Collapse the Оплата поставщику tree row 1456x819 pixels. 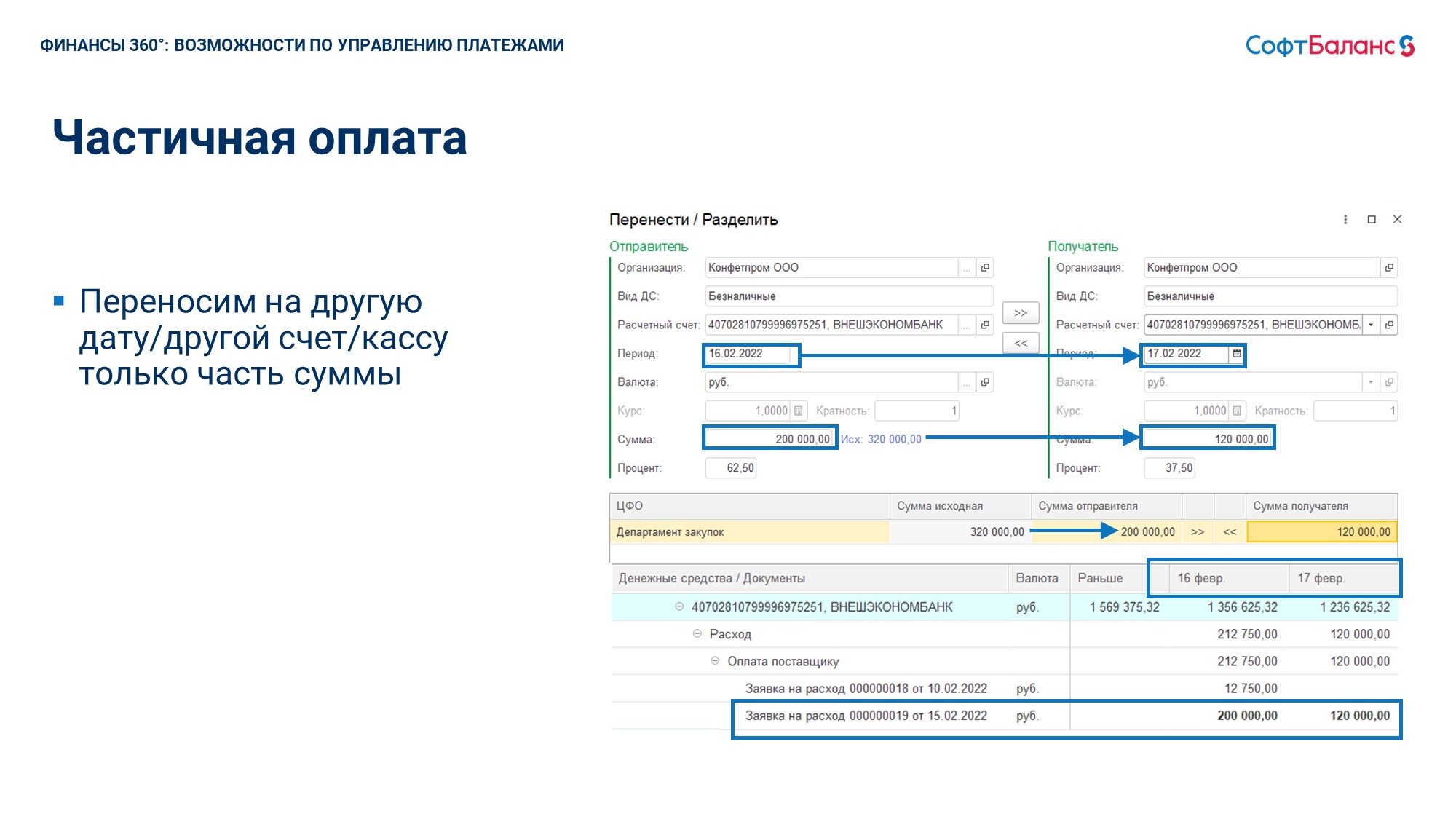[x=715, y=661]
